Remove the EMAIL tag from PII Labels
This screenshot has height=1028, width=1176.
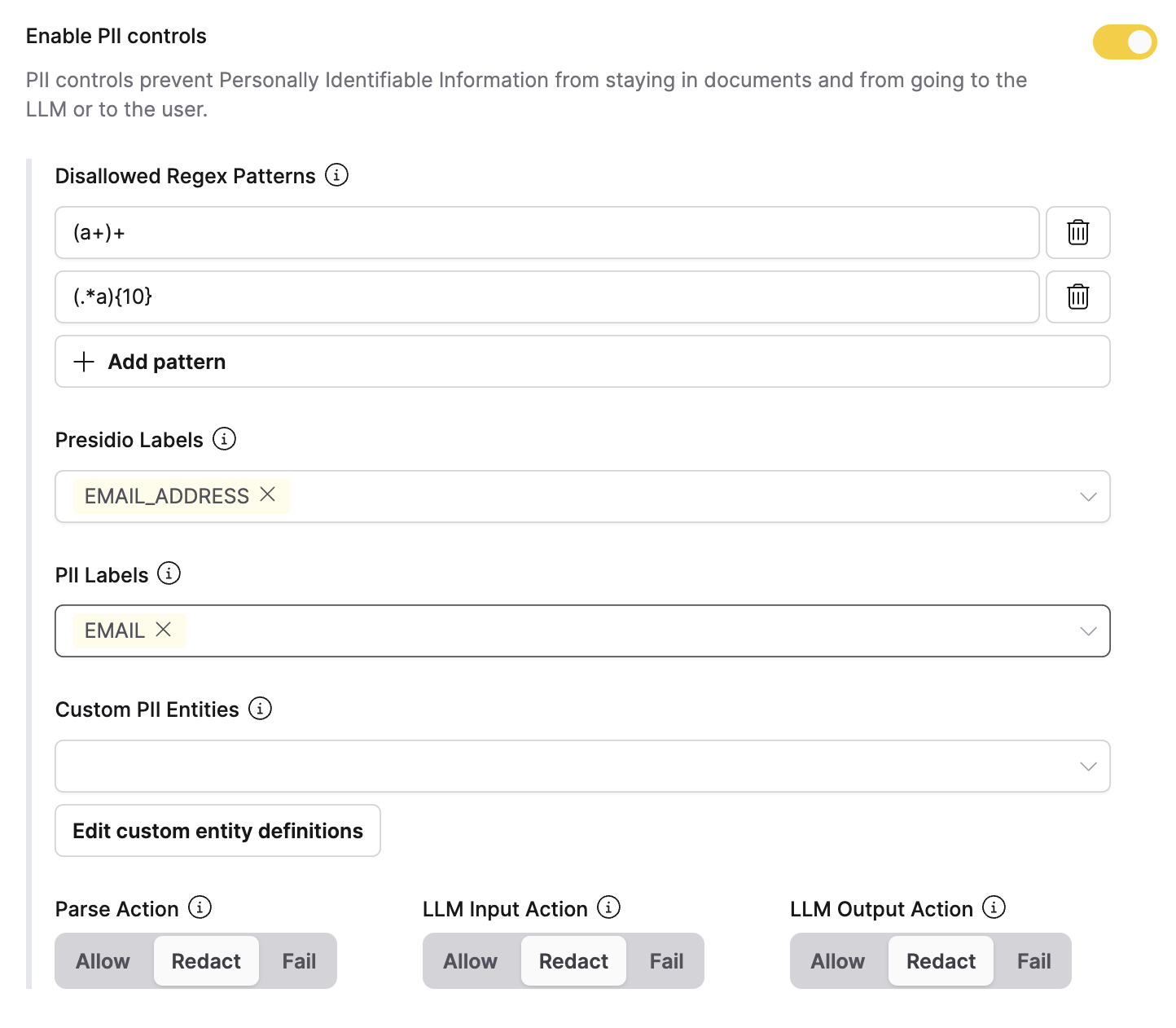pos(164,630)
